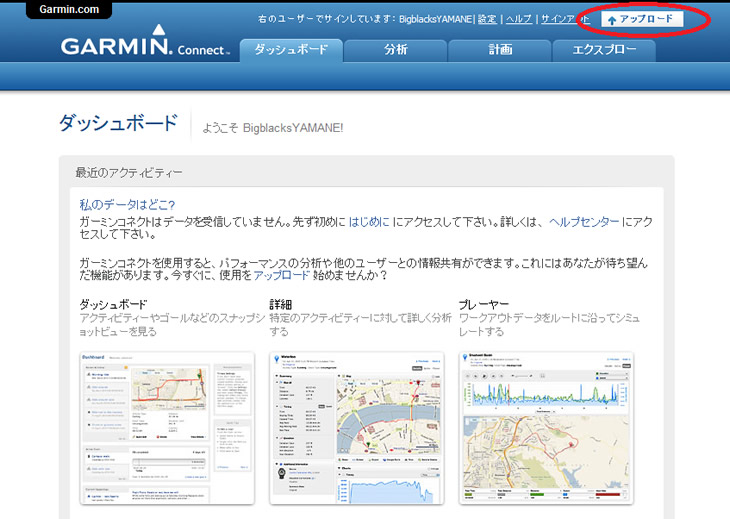This screenshot has width=730, height=519.
Task: Open the 分析 tab
Action: (395, 50)
